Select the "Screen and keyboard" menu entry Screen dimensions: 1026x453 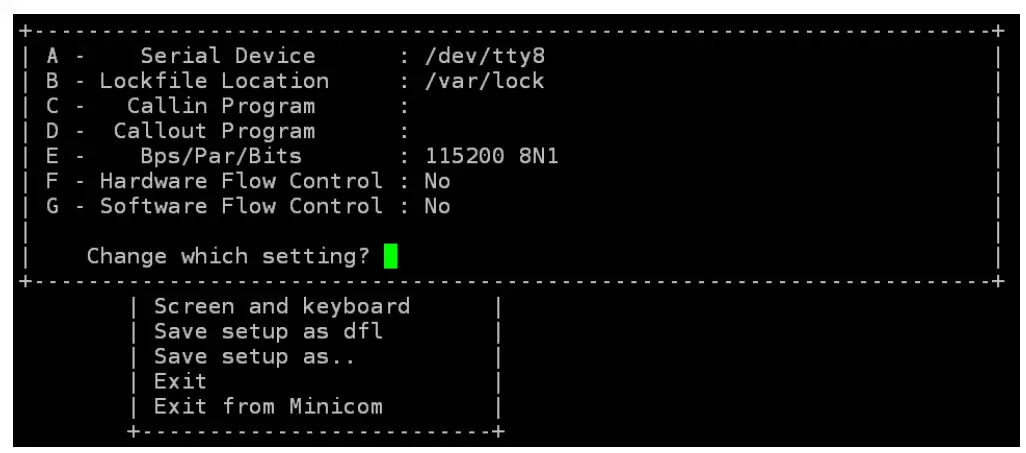[281, 307]
